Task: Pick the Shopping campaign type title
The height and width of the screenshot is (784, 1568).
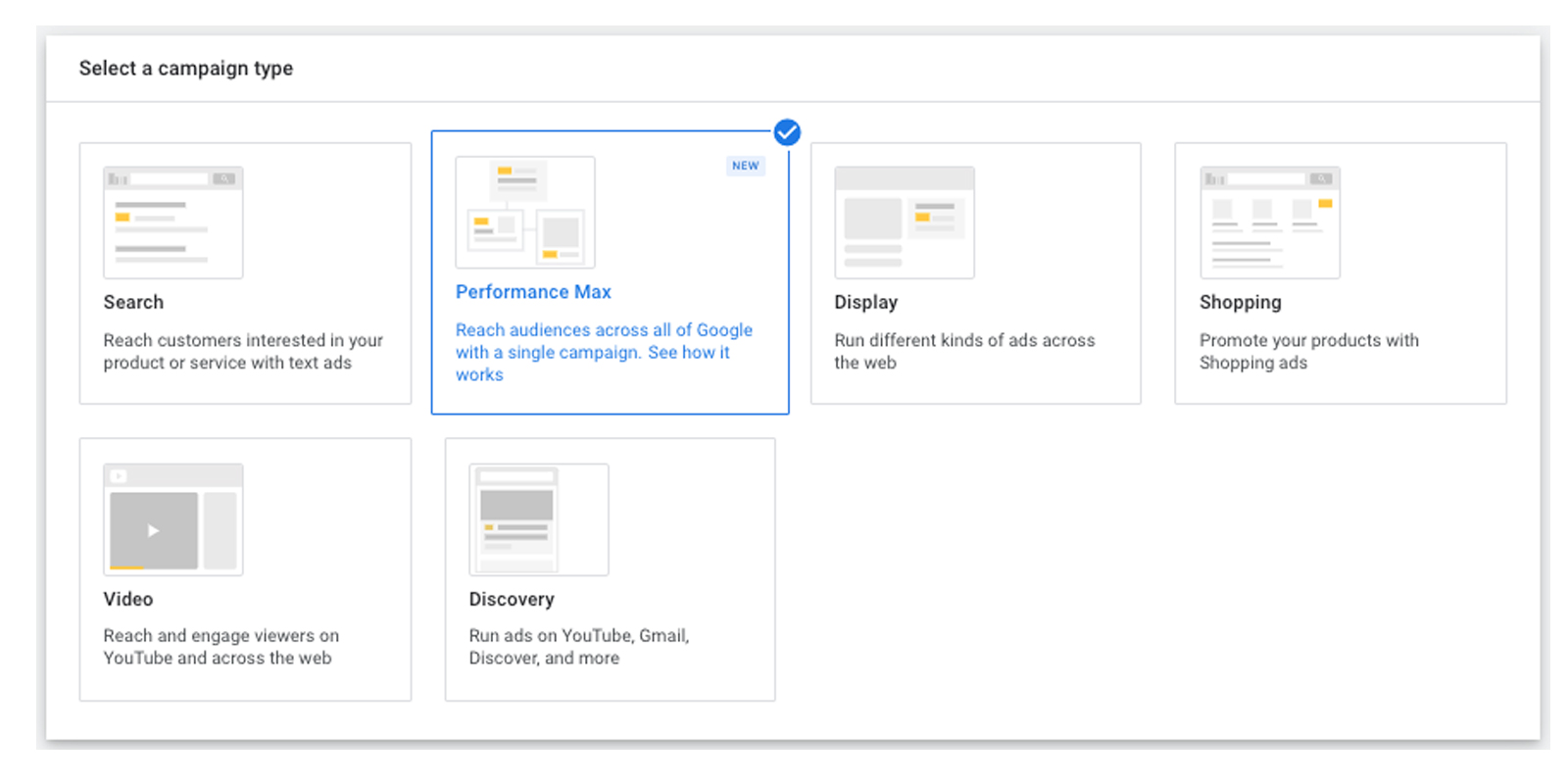Action: tap(1240, 302)
